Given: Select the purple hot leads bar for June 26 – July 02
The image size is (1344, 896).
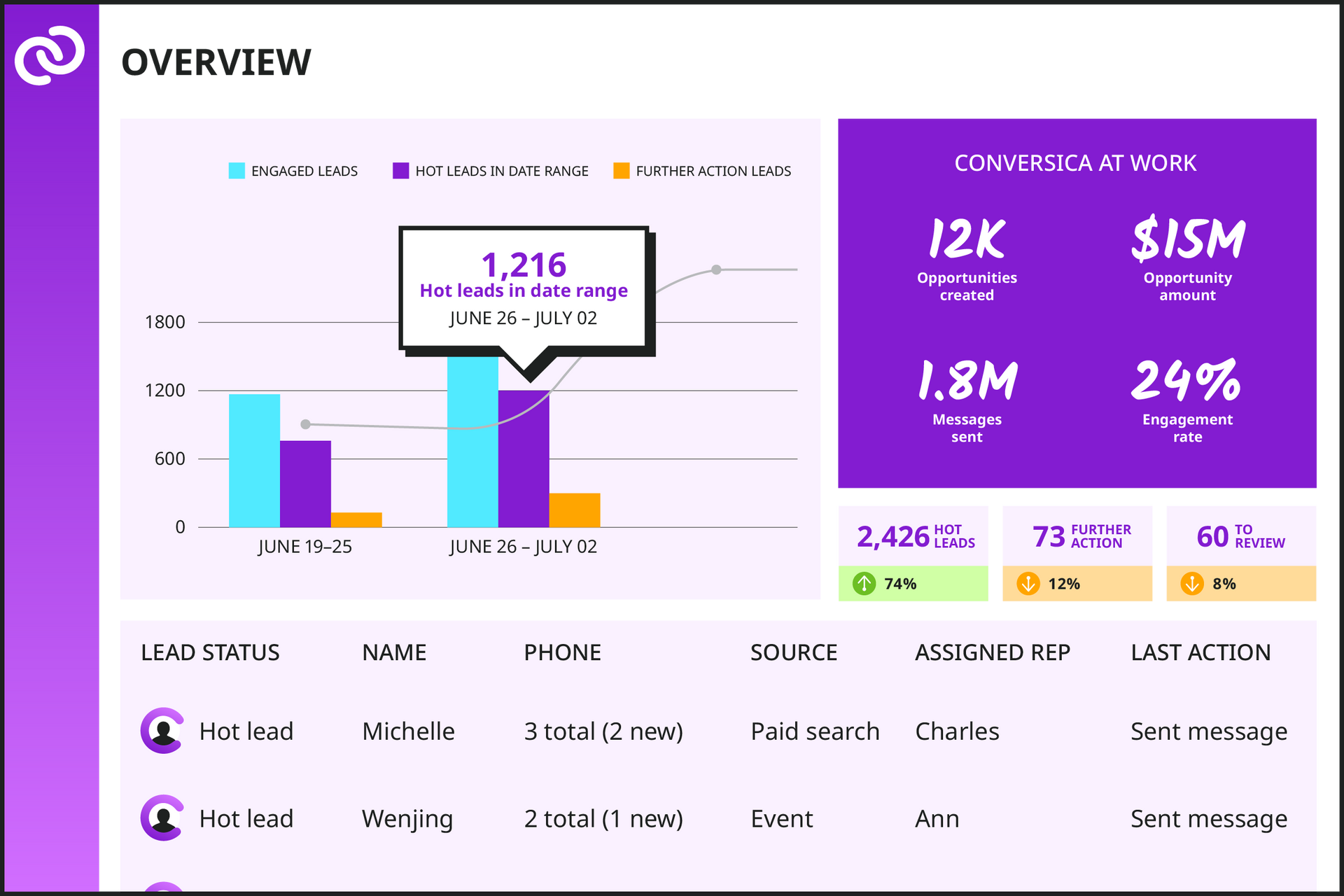Looking at the screenshot, I should pyautogui.click(x=524, y=458).
